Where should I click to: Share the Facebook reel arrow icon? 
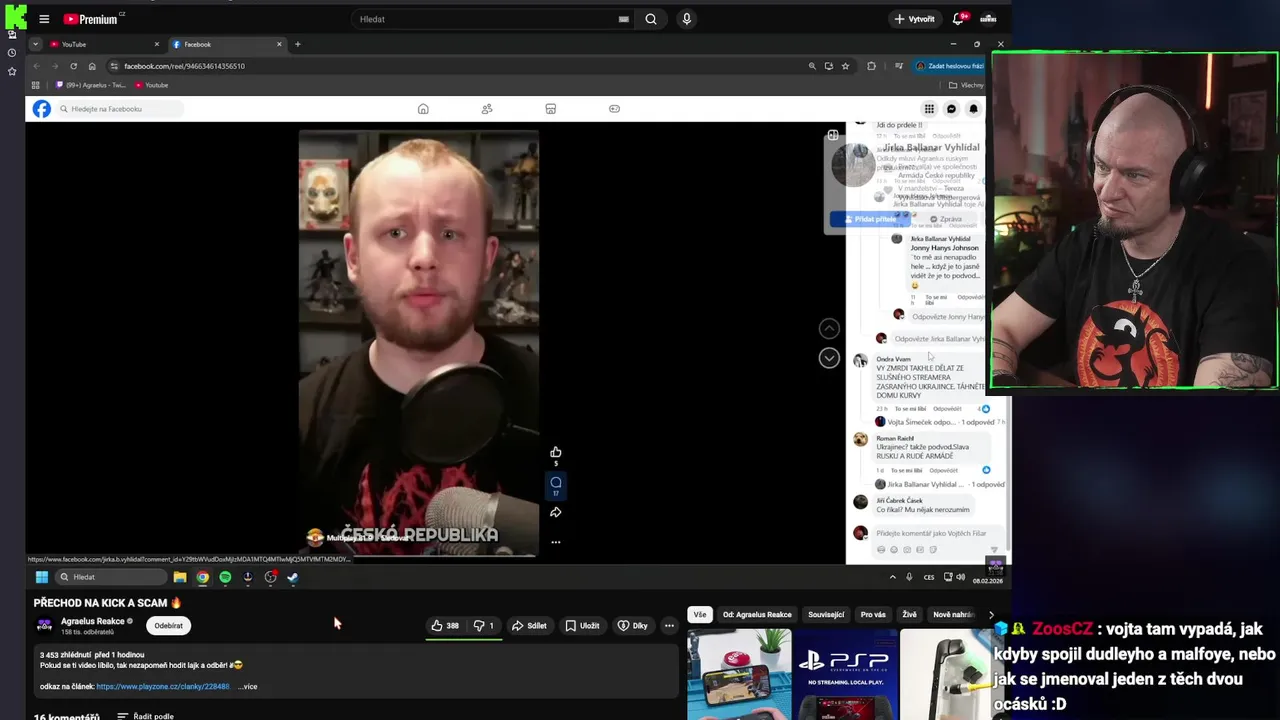(x=556, y=512)
